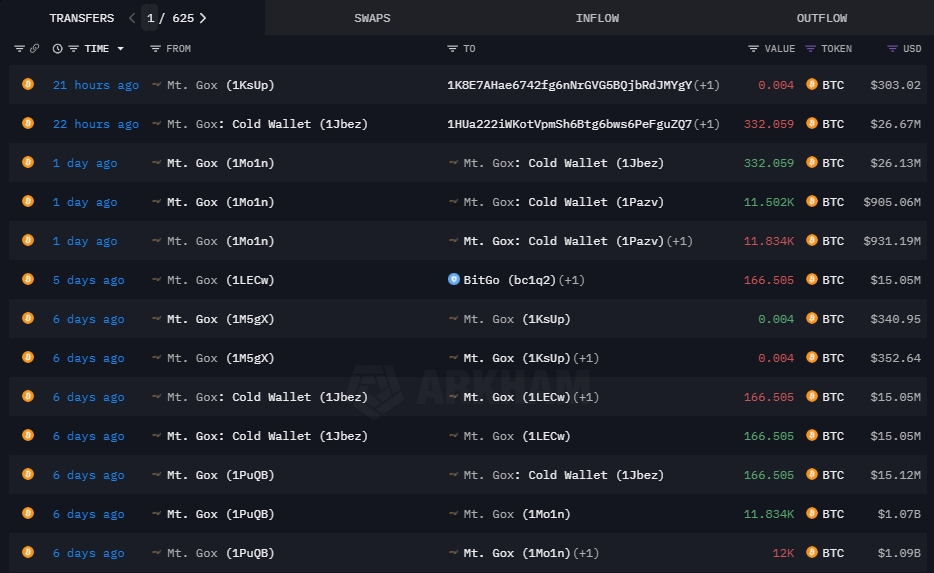
Task: Click Bitcoin icon on 22 hours ago row
Action: (28, 123)
